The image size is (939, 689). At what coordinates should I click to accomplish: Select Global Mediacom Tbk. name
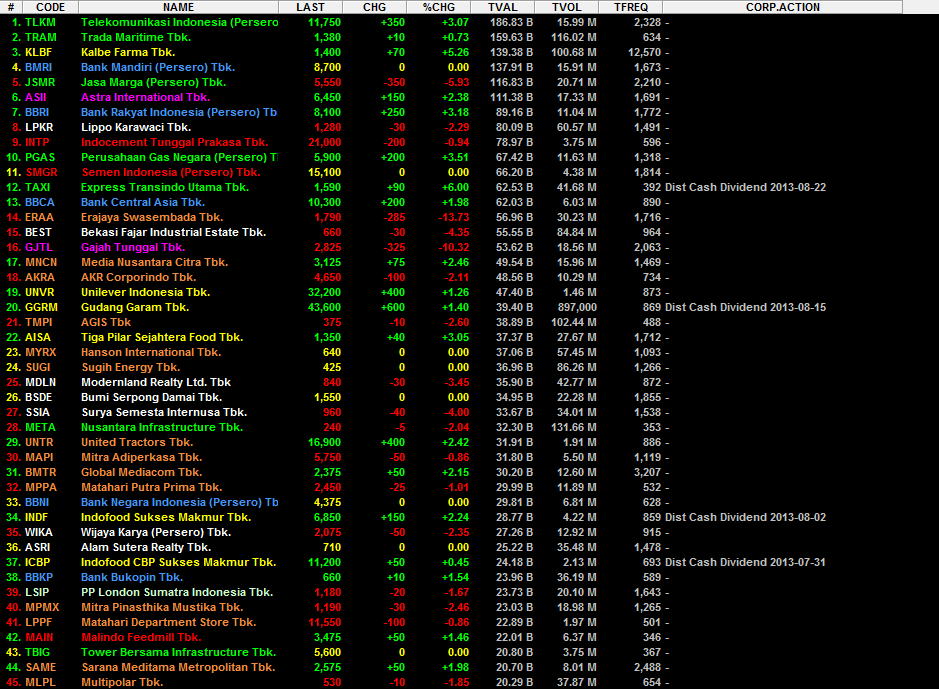(x=141, y=472)
